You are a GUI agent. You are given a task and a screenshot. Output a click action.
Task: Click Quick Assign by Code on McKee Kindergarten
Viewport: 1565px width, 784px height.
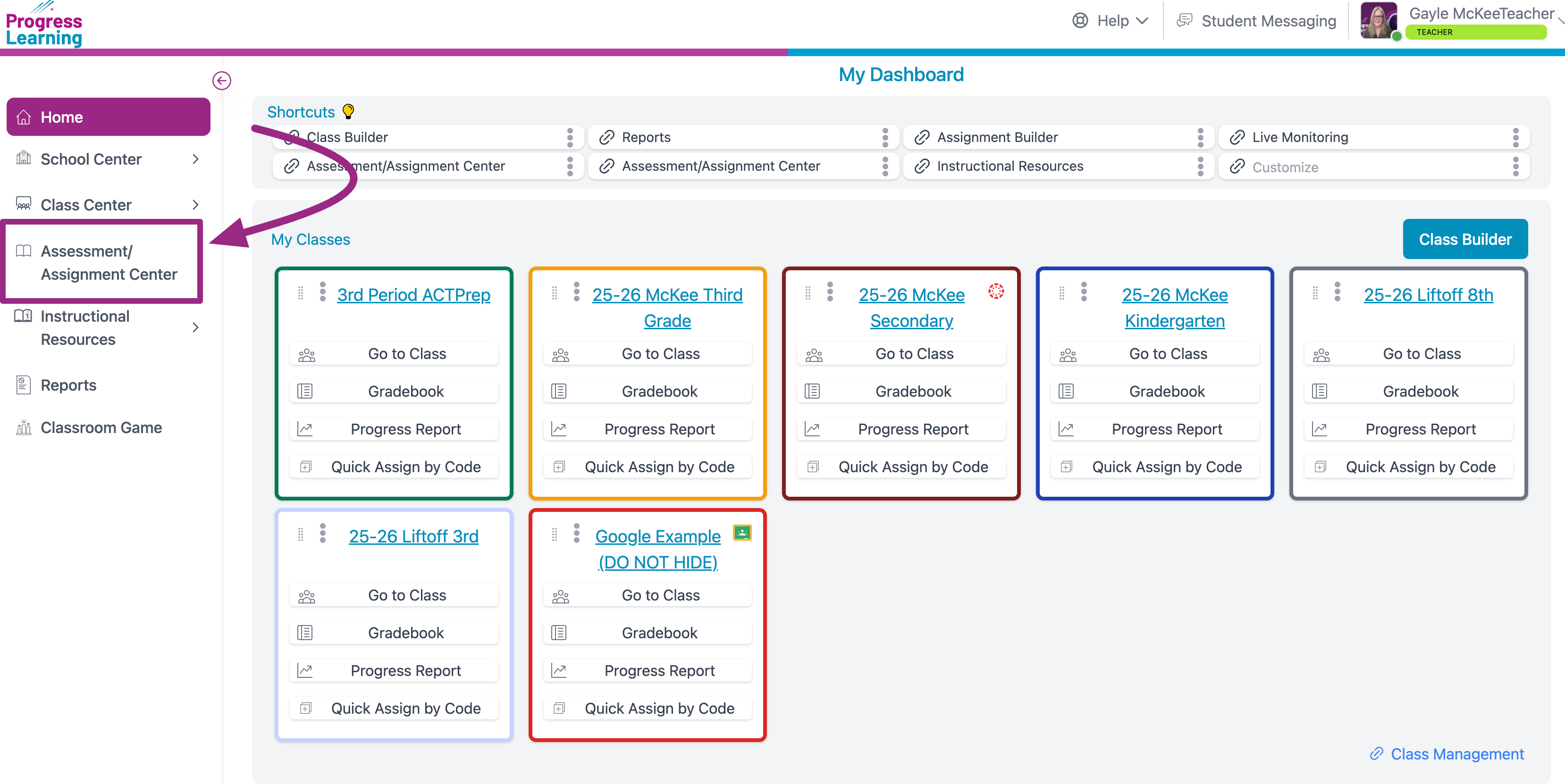pyautogui.click(x=1155, y=467)
